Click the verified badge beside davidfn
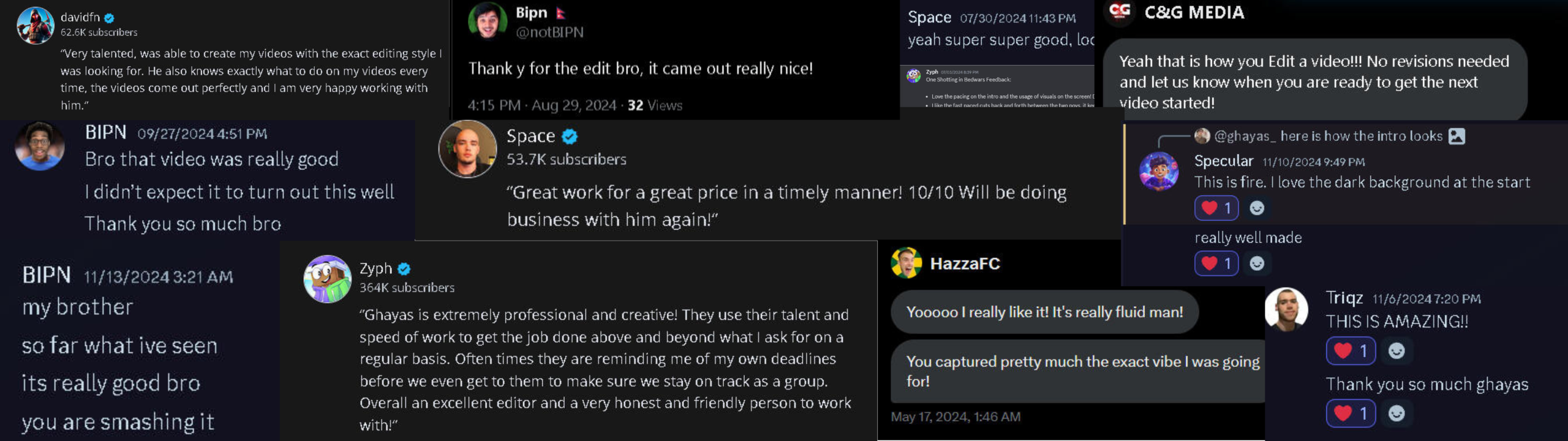 tap(109, 18)
